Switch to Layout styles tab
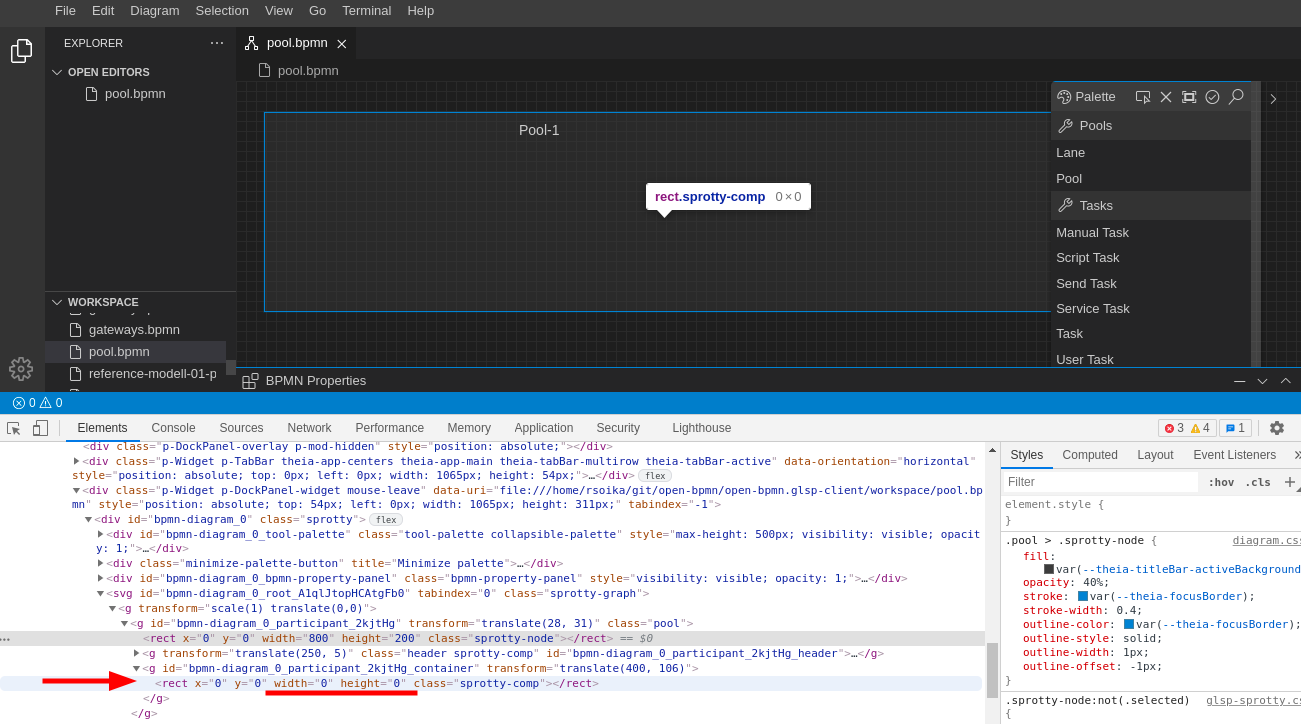Viewport: 1301px width, 724px height. (x=1155, y=455)
